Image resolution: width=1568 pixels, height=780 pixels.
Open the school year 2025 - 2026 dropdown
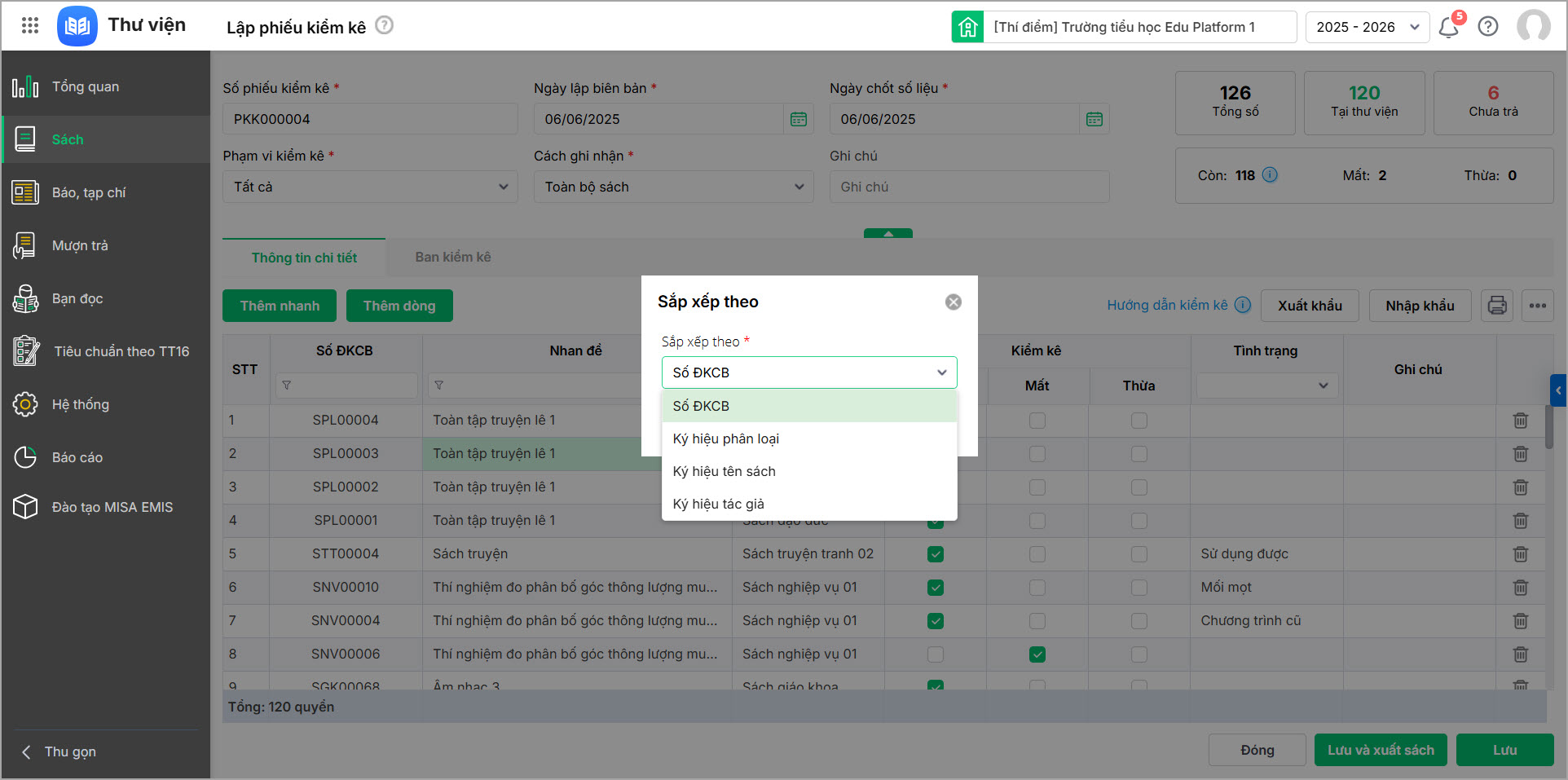click(x=1367, y=27)
